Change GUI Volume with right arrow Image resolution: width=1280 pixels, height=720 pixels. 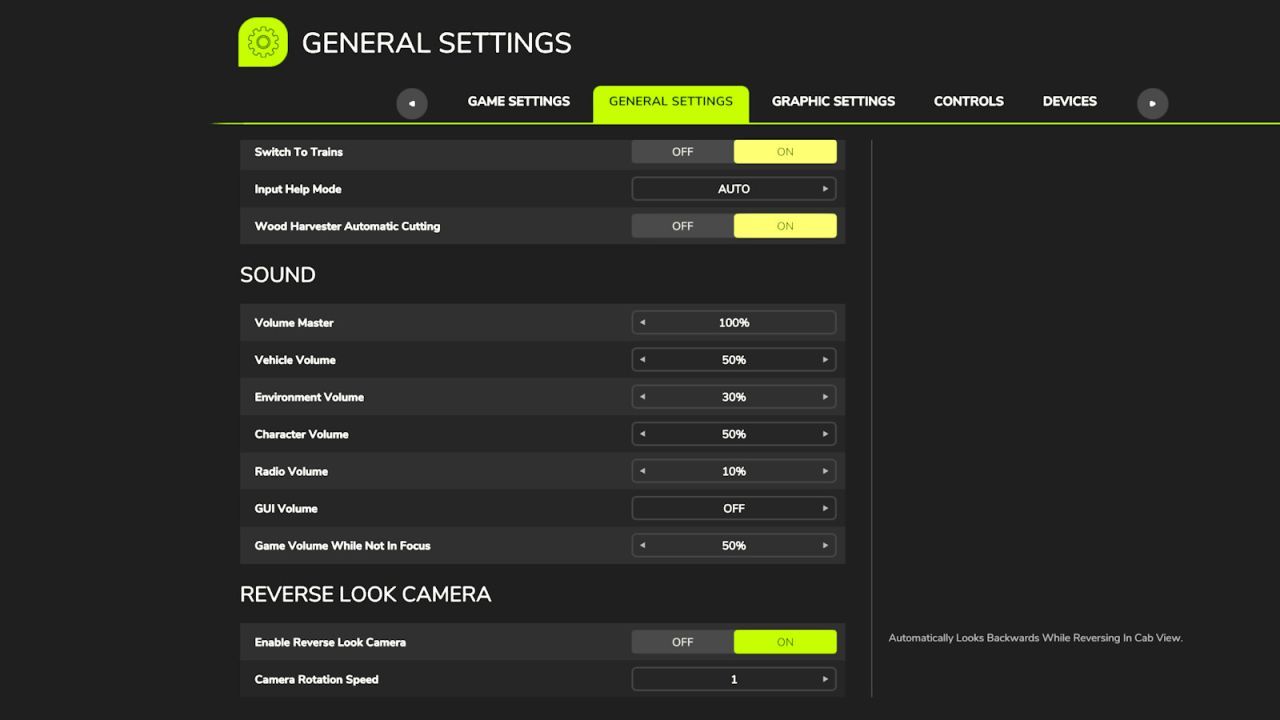point(825,508)
